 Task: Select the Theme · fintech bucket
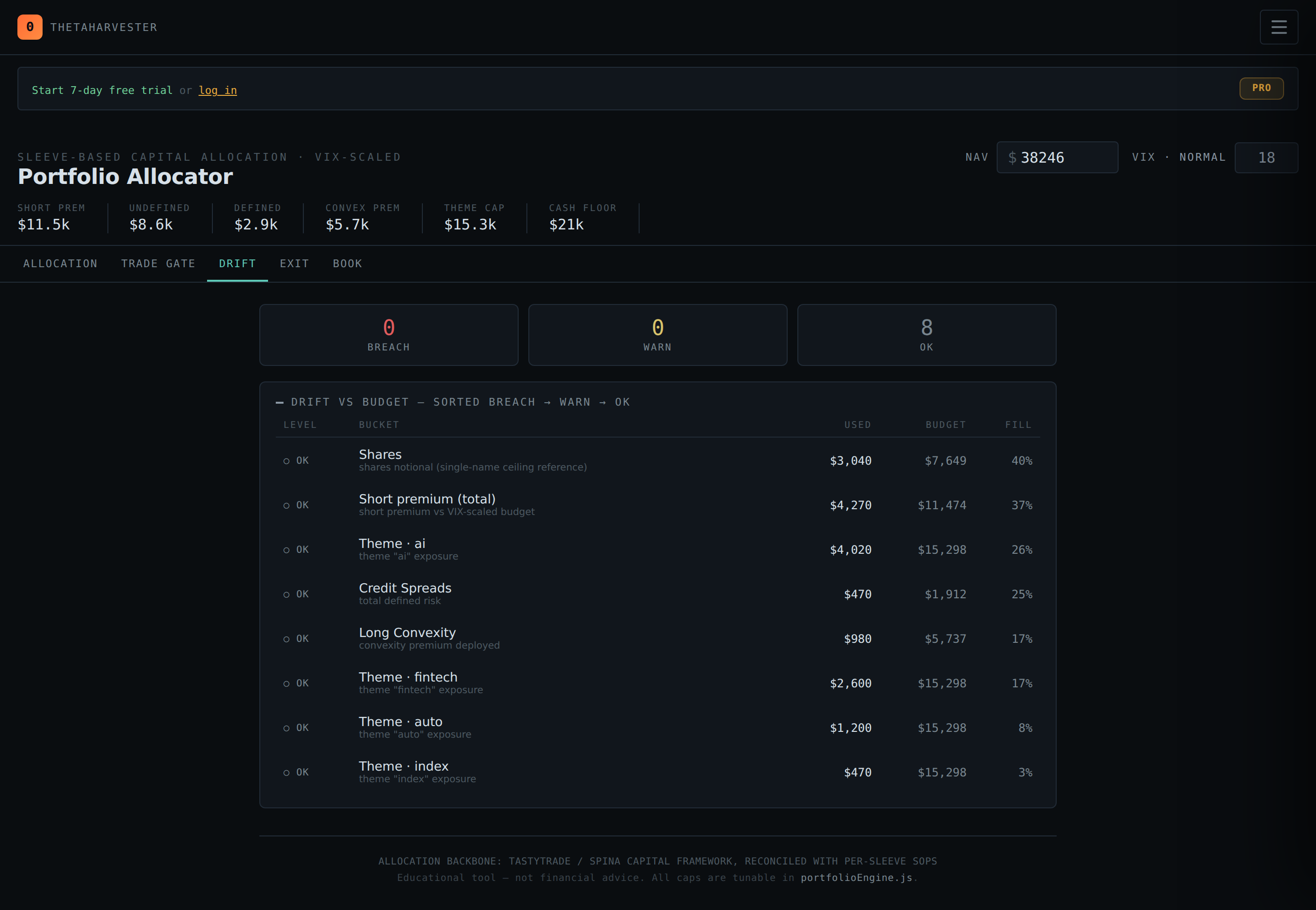point(408,677)
